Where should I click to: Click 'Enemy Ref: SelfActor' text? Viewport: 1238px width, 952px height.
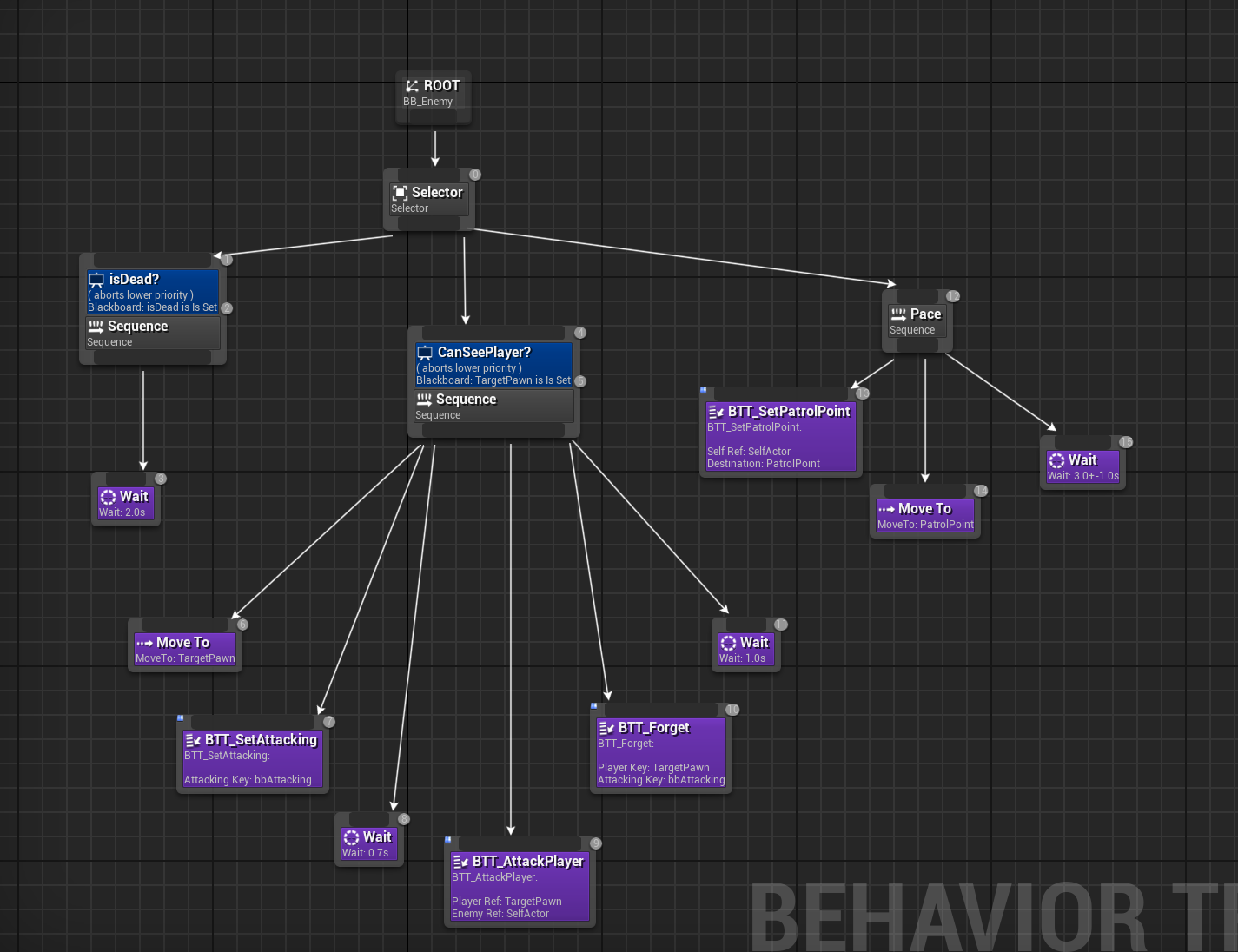tap(500, 914)
